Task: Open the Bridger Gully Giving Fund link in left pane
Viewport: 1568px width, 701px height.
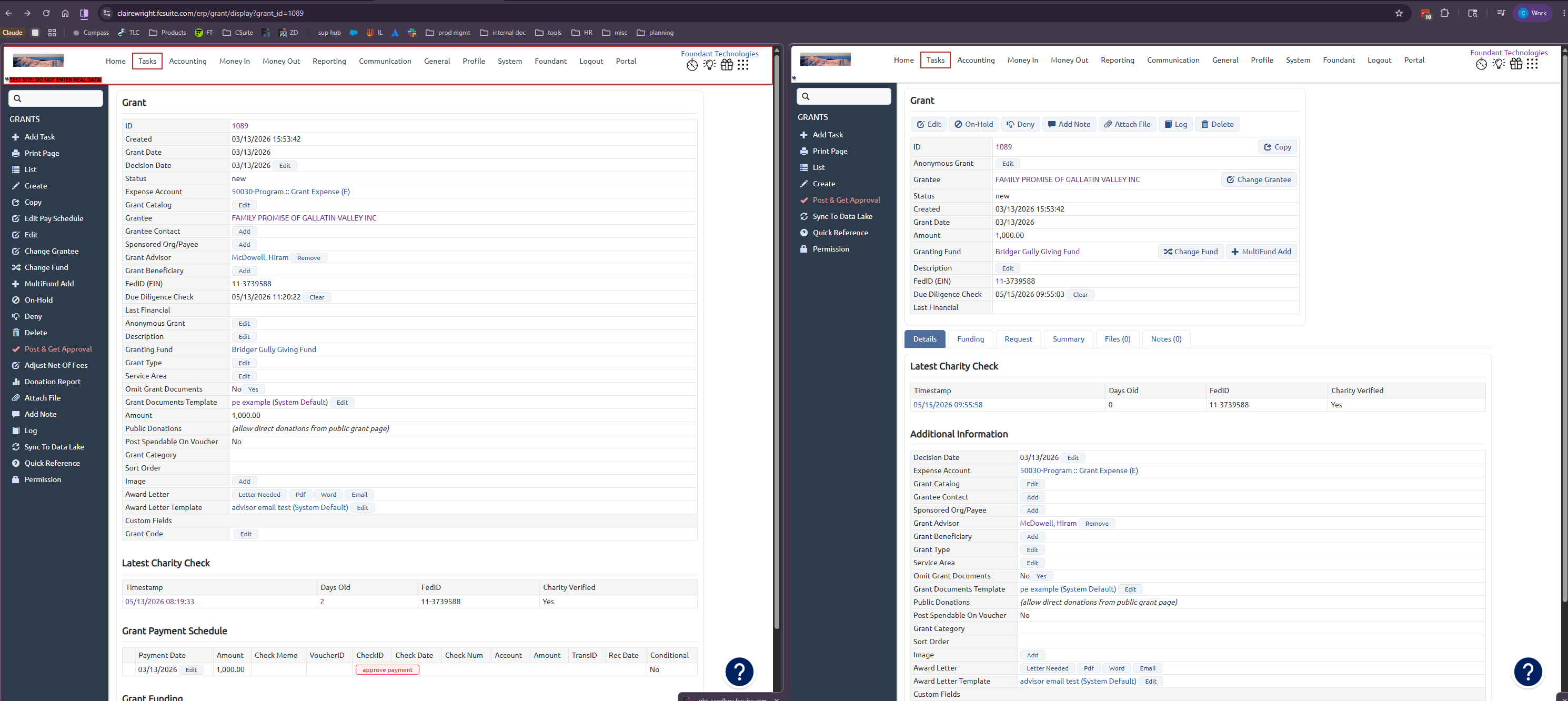Action: (274, 349)
